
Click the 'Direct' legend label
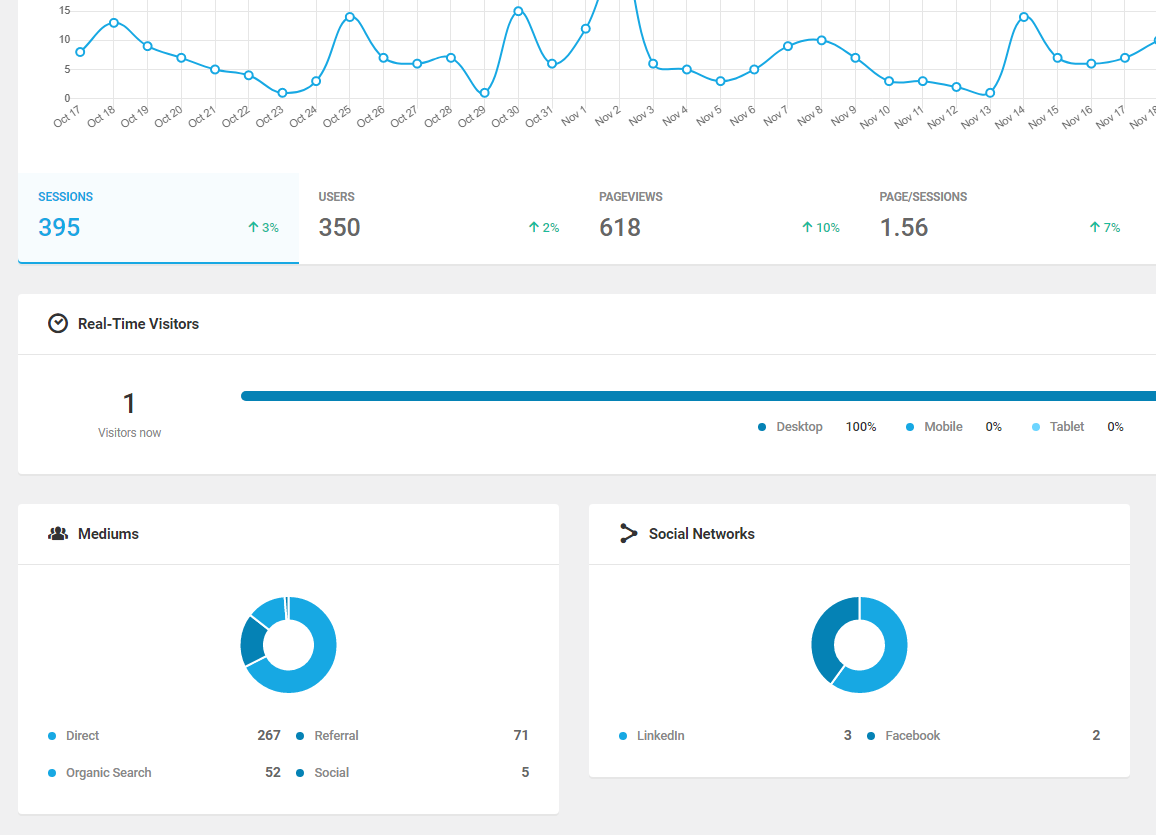point(83,736)
